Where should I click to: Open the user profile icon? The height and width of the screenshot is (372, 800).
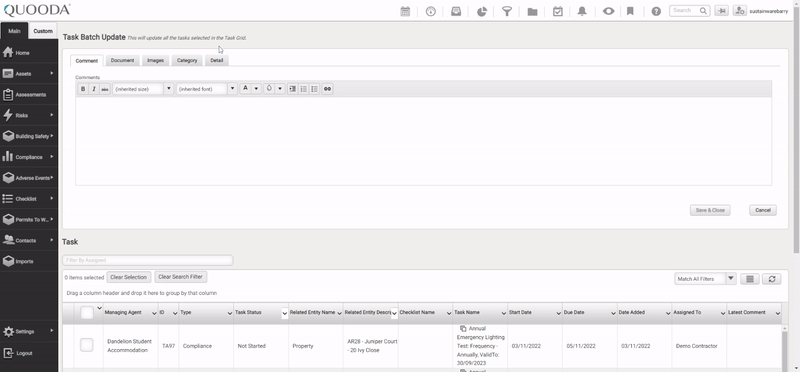(740, 11)
